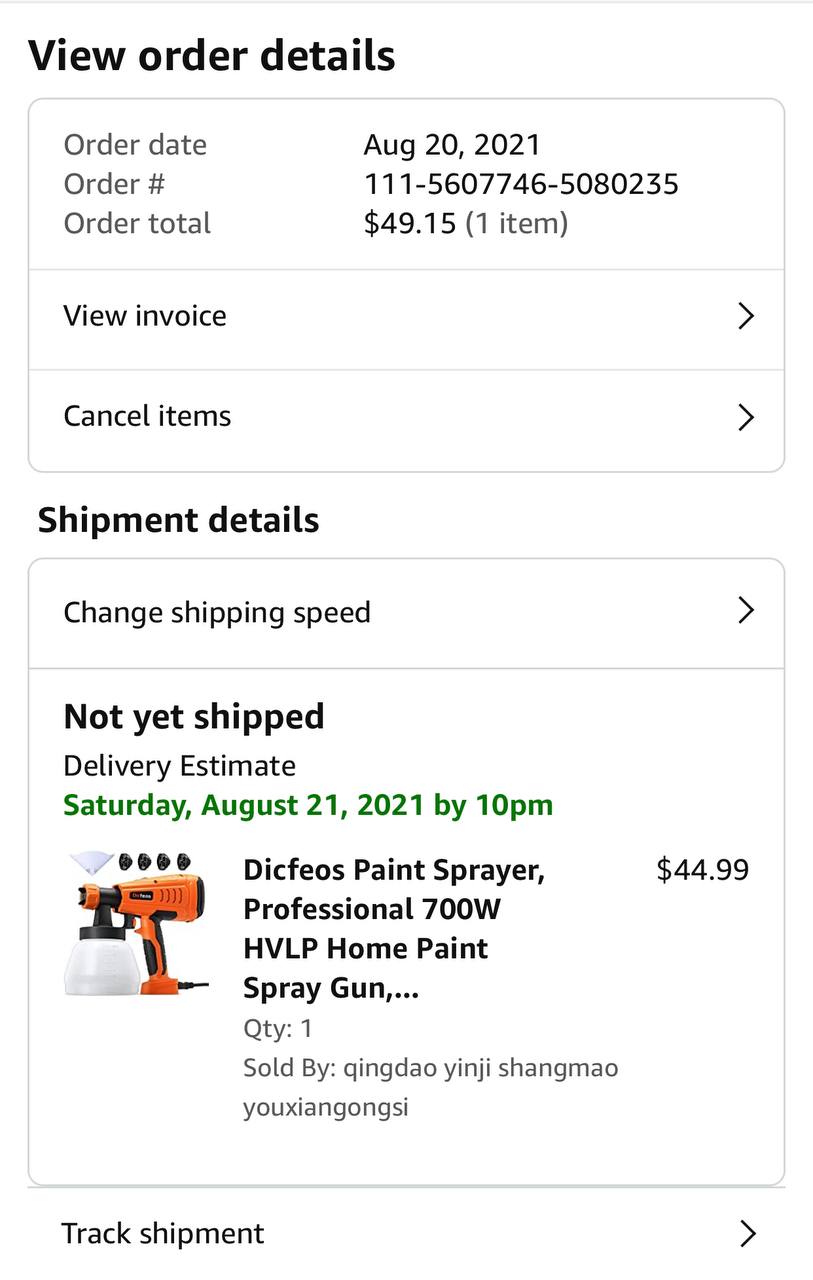This screenshot has height=1280, width=813.
Task: Open Change shipping speed
Action: click(x=217, y=612)
